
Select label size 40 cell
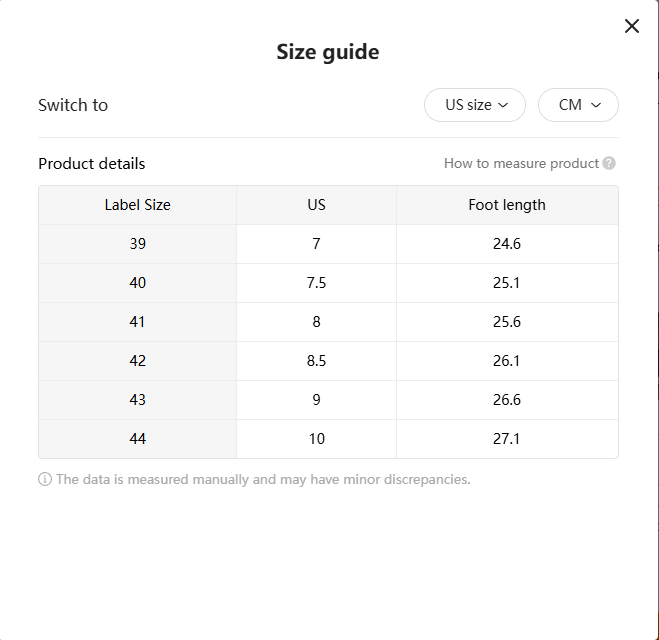(138, 283)
